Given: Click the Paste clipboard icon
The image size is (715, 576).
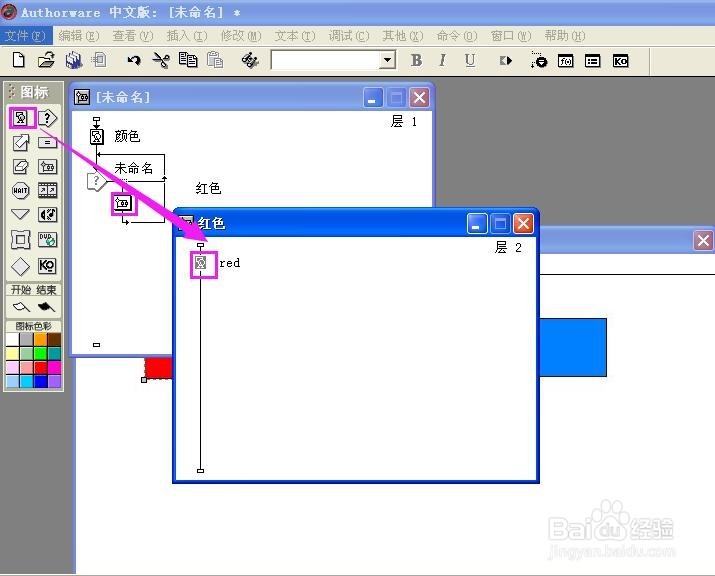Looking at the screenshot, I should 215,60.
